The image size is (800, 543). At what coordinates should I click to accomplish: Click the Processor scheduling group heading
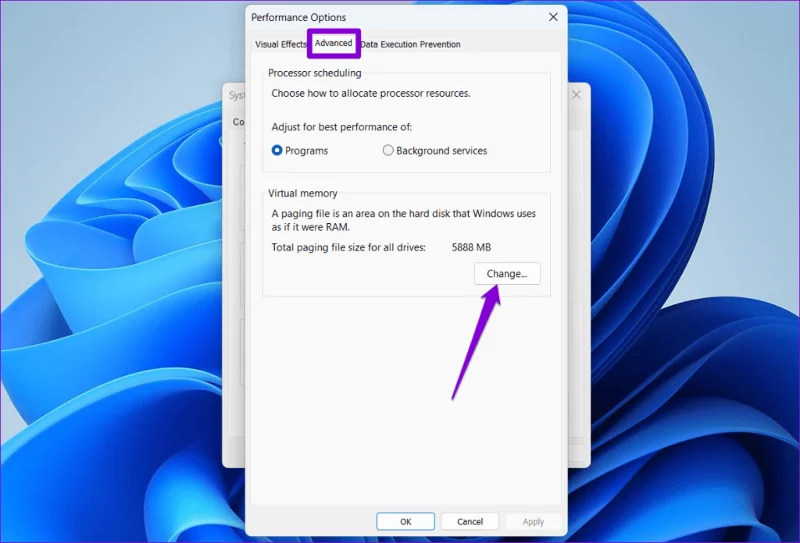[x=315, y=73]
